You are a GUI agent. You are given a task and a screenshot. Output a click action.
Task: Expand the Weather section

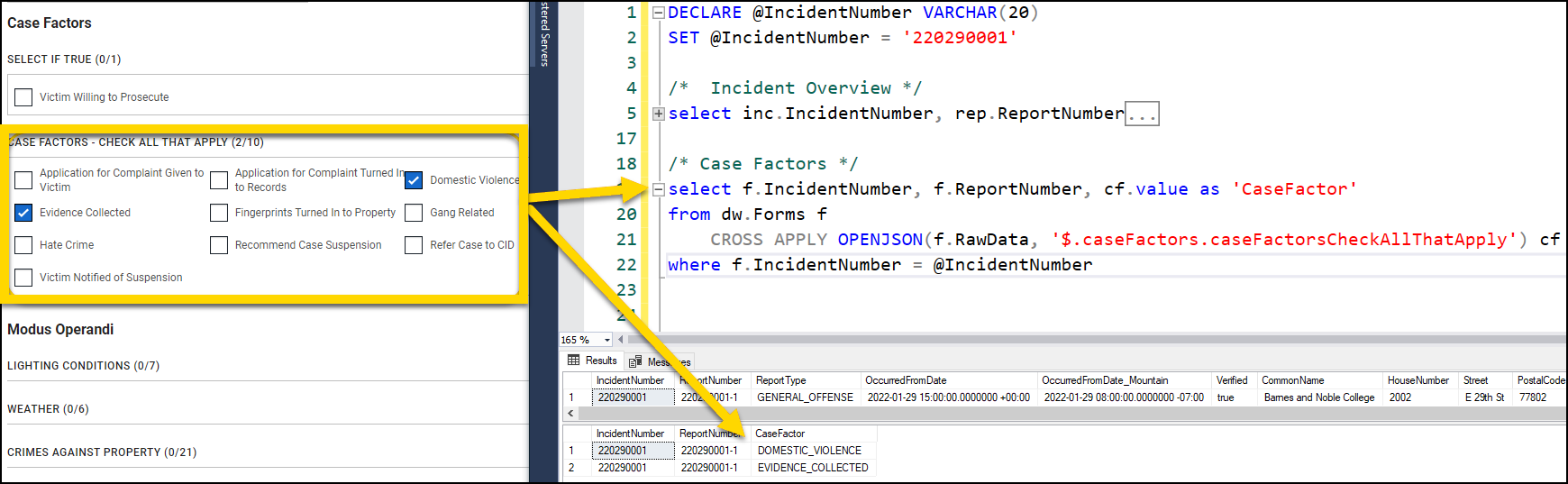coord(48,409)
